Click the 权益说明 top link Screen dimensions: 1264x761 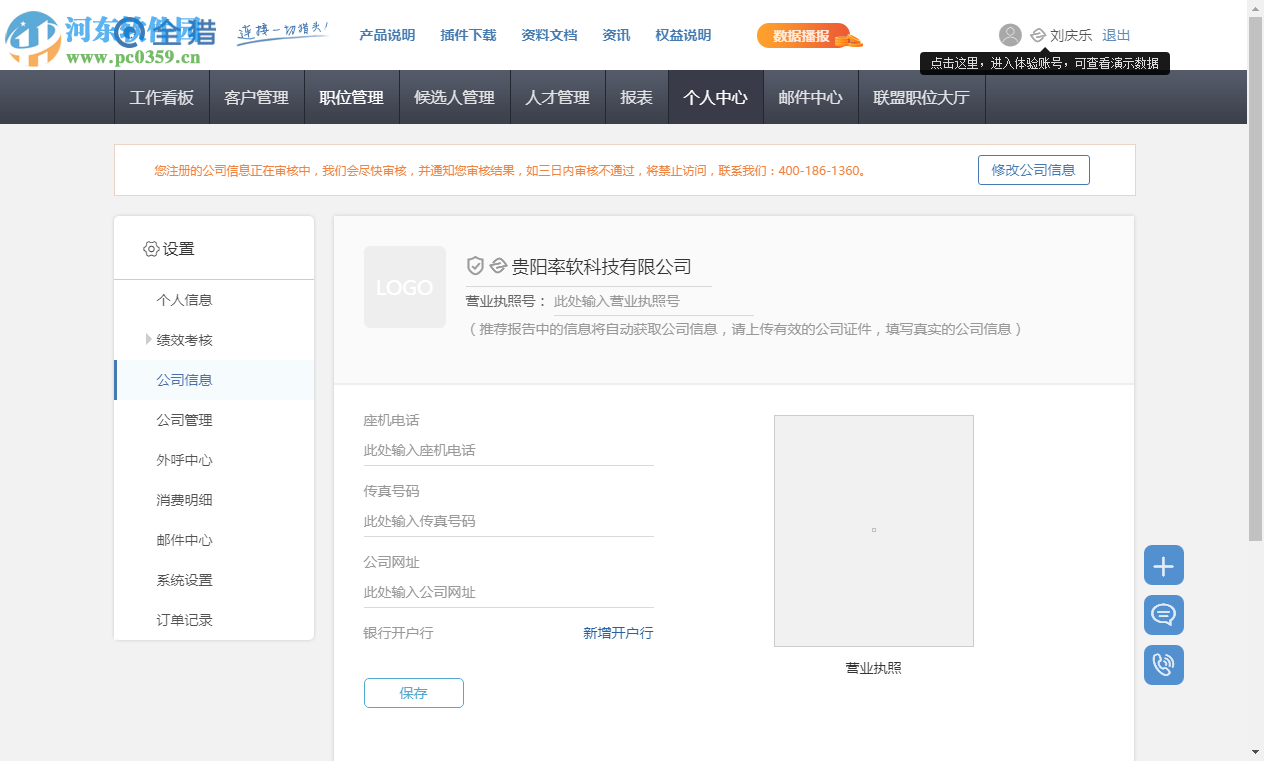click(x=683, y=35)
